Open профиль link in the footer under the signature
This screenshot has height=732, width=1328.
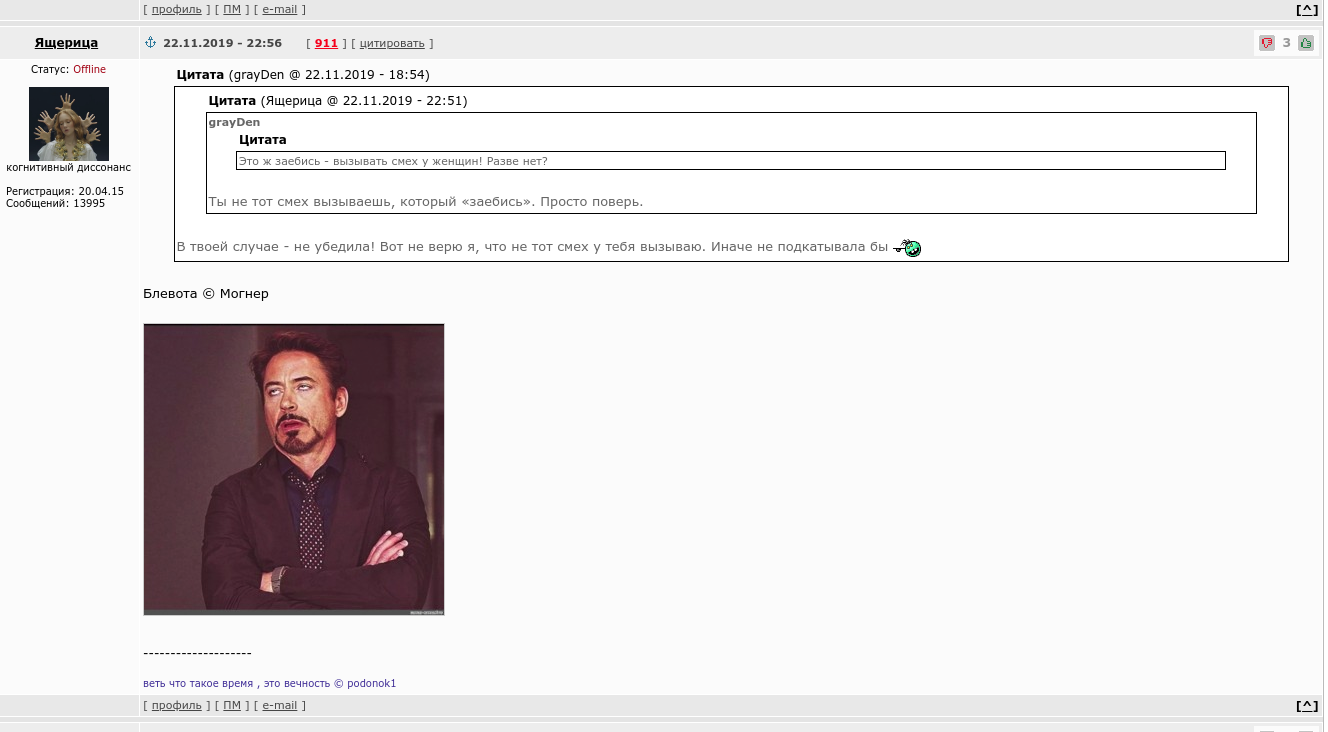[177, 705]
